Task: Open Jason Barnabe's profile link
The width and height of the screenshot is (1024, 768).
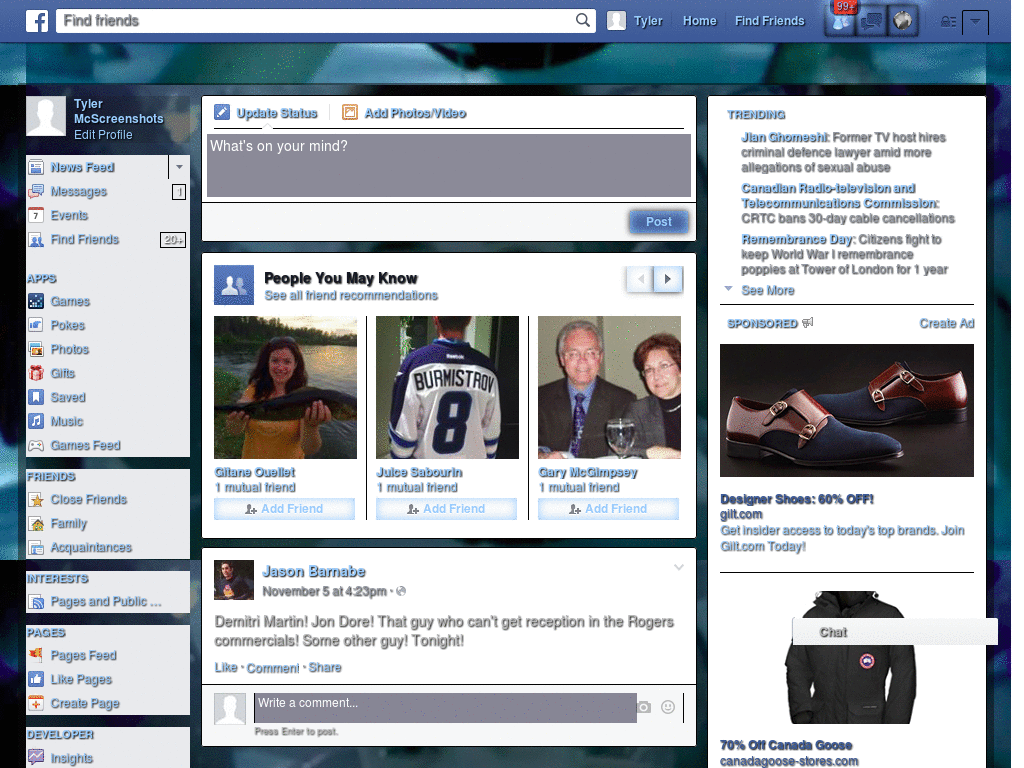Action: click(x=313, y=571)
